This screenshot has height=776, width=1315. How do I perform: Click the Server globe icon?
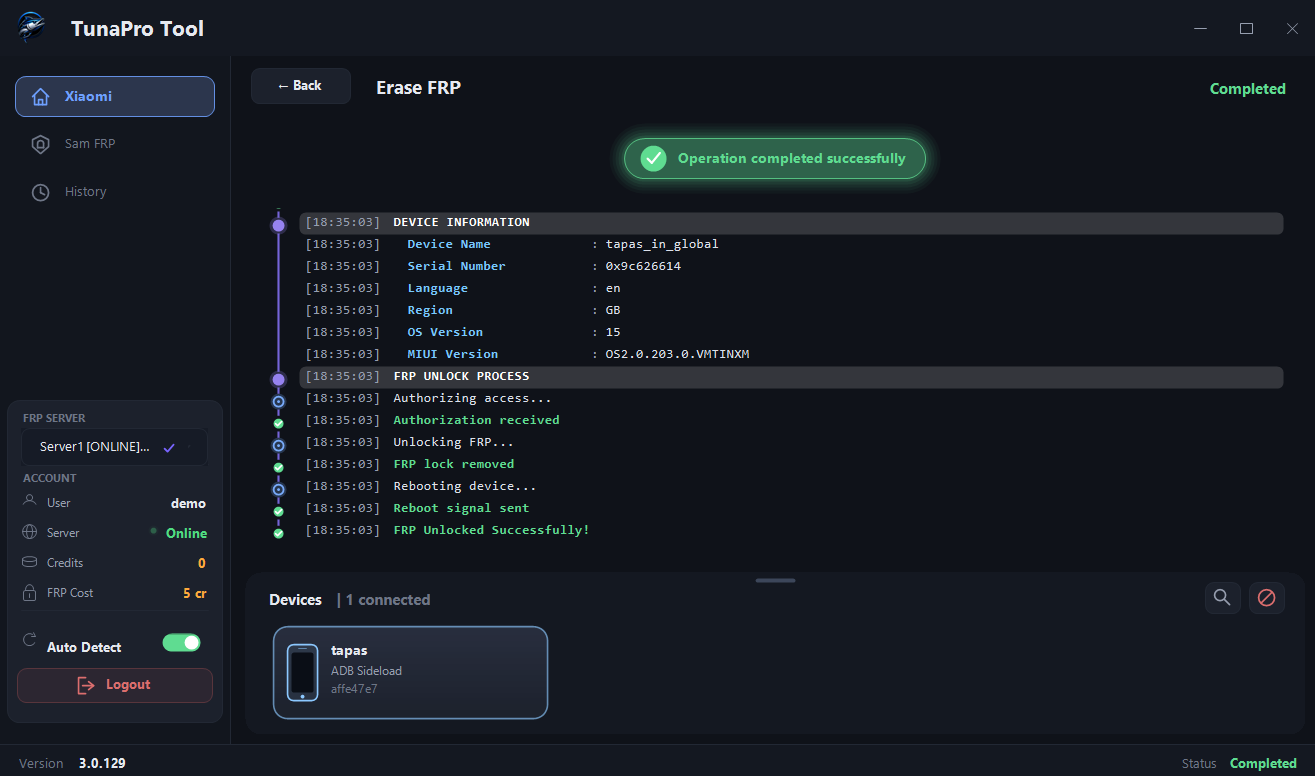pos(30,532)
